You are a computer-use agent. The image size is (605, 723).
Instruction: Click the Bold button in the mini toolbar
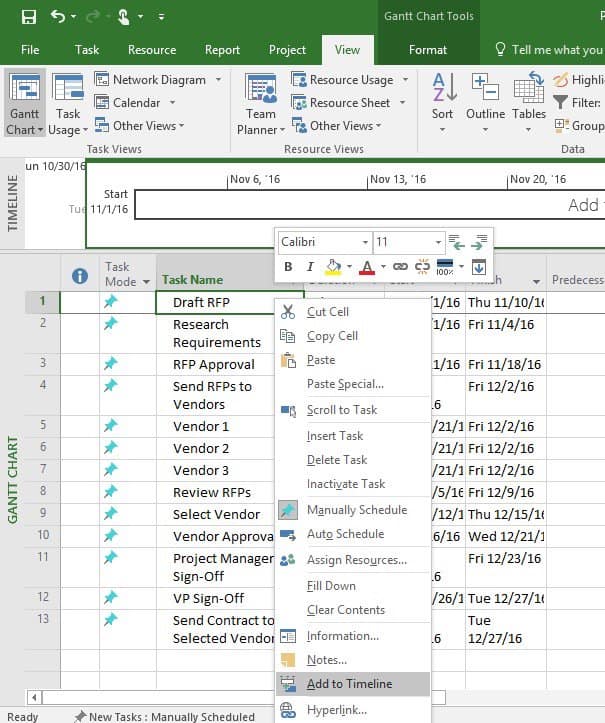(288, 267)
